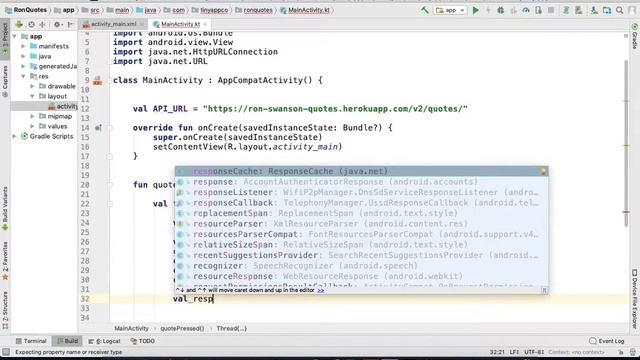Open the Captures side tab
Viewport: 640px width, 360px height.
click(x=5, y=82)
